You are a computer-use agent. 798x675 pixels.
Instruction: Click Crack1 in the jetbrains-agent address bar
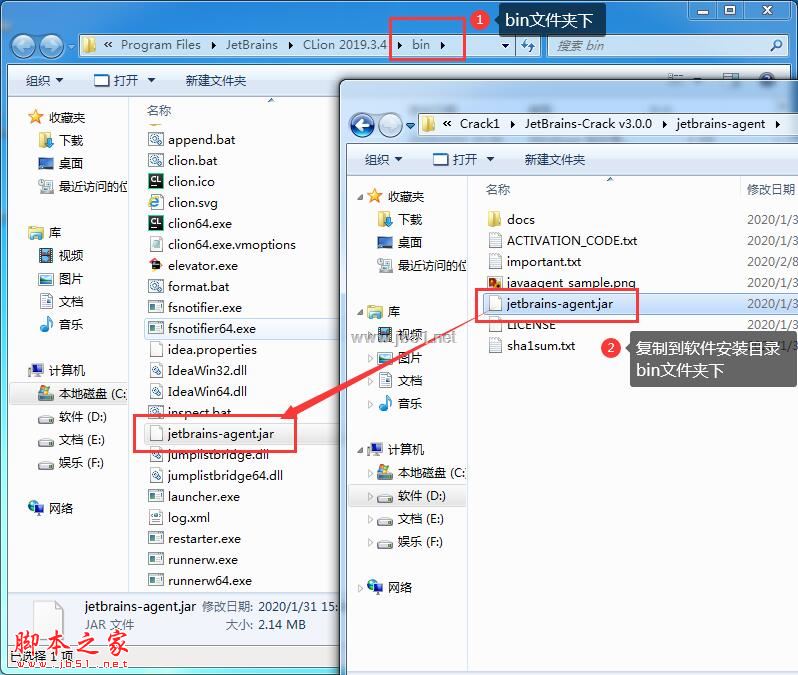[x=480, y=124]
